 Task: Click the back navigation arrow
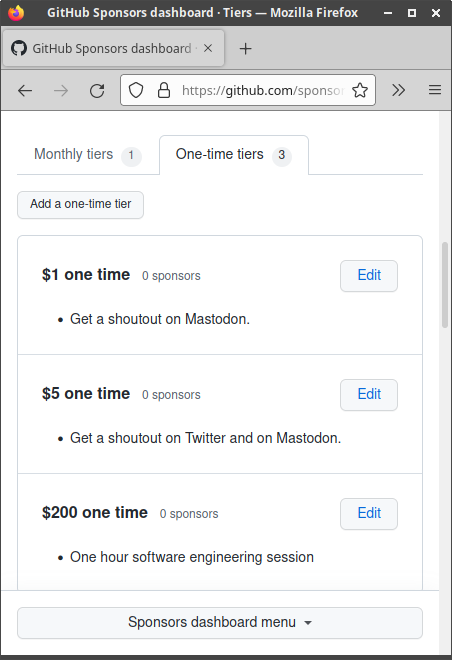(x=25, y=90)
